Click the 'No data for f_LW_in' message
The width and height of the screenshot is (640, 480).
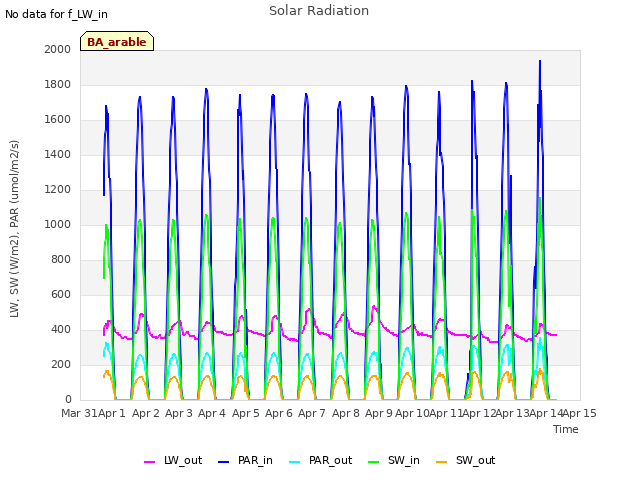pyautogui.click(x=56, y=15)
